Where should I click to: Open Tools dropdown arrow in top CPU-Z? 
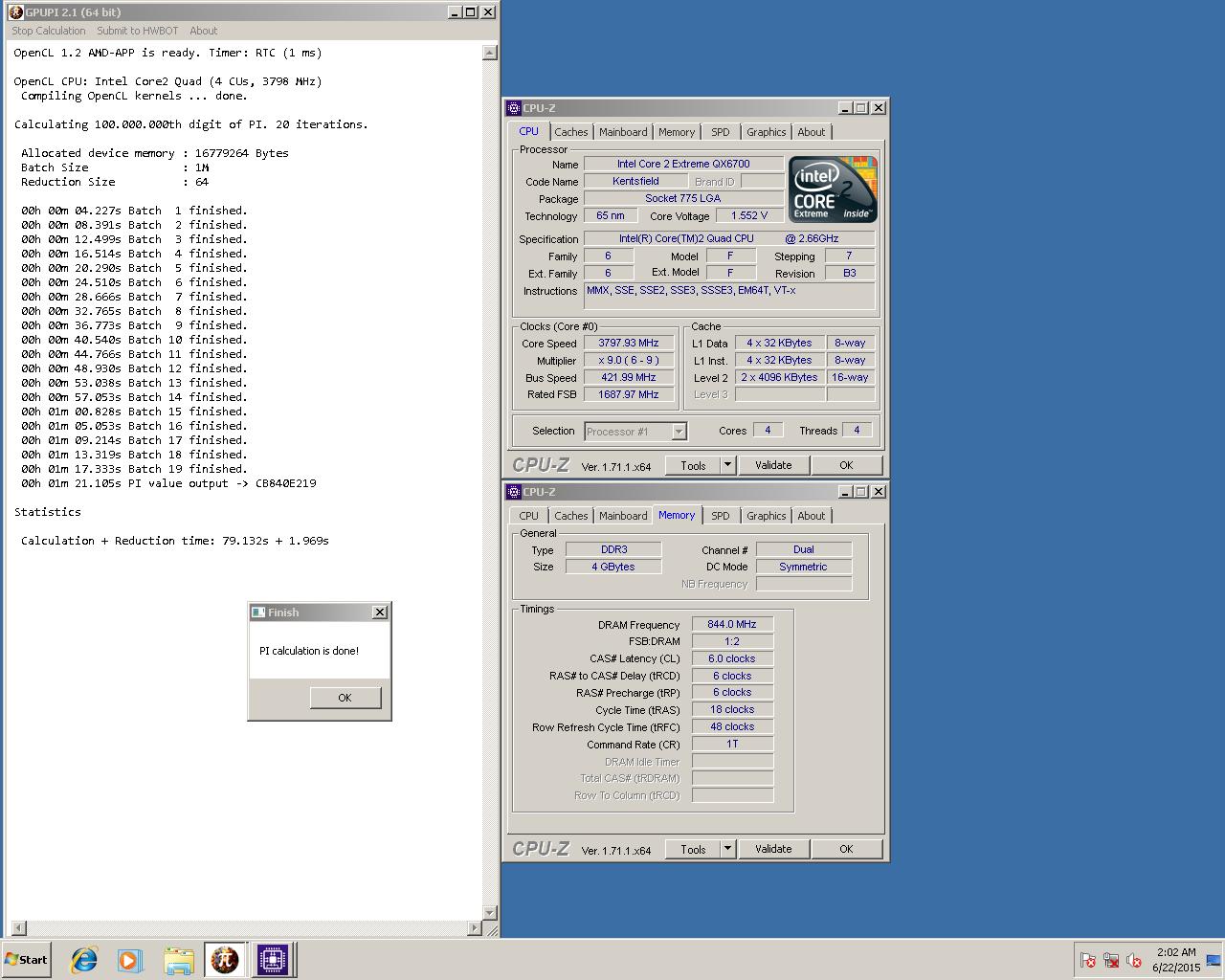tap(727, 465)
